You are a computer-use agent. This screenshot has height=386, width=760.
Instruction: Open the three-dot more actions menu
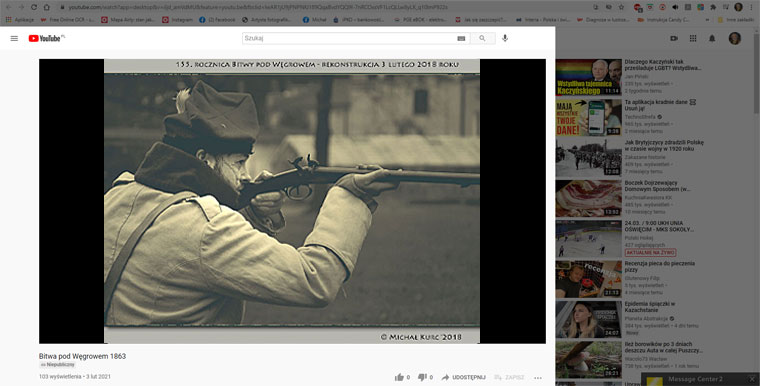[538, 377]
